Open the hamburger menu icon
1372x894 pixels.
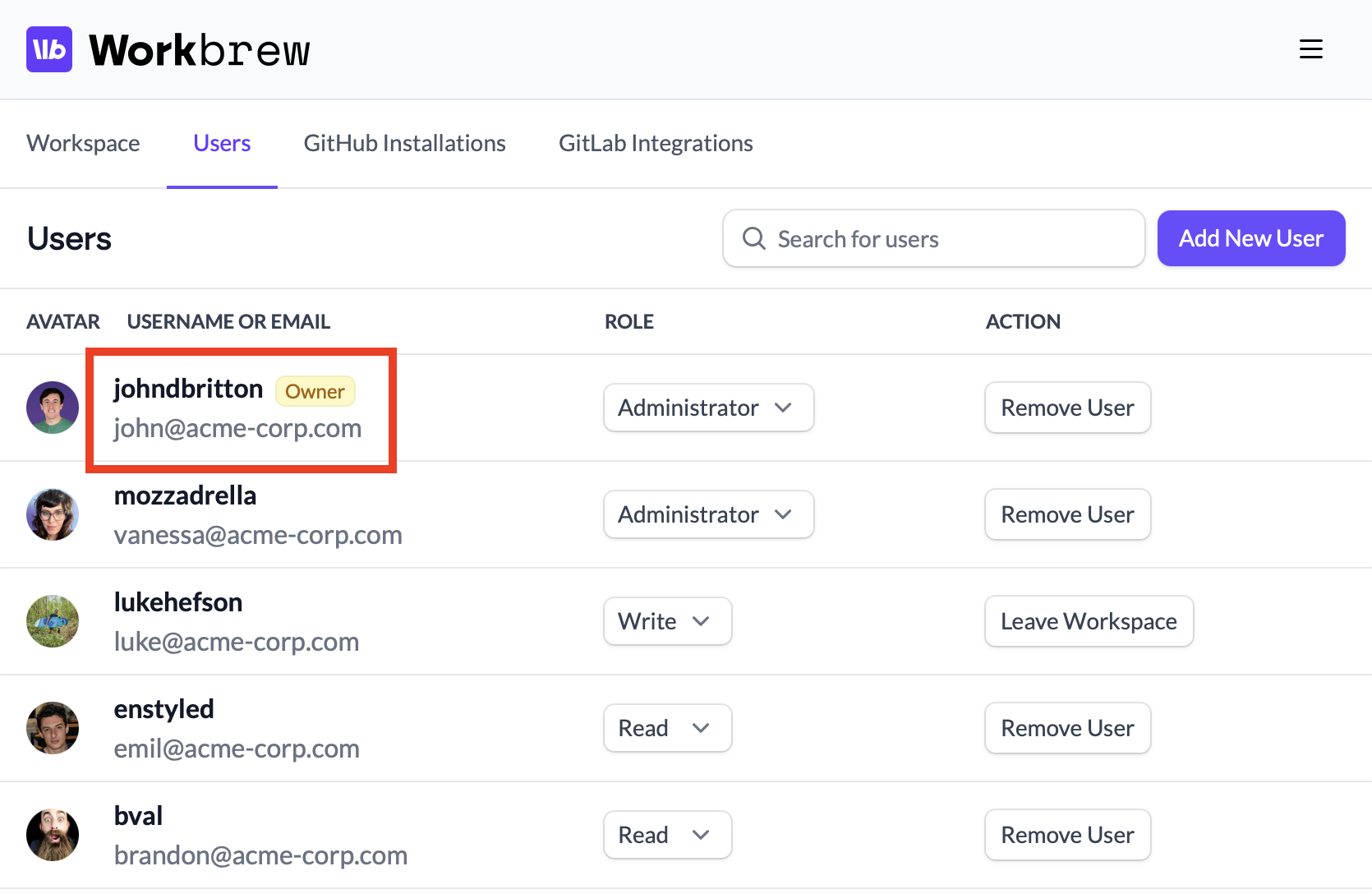[1310, 49]
